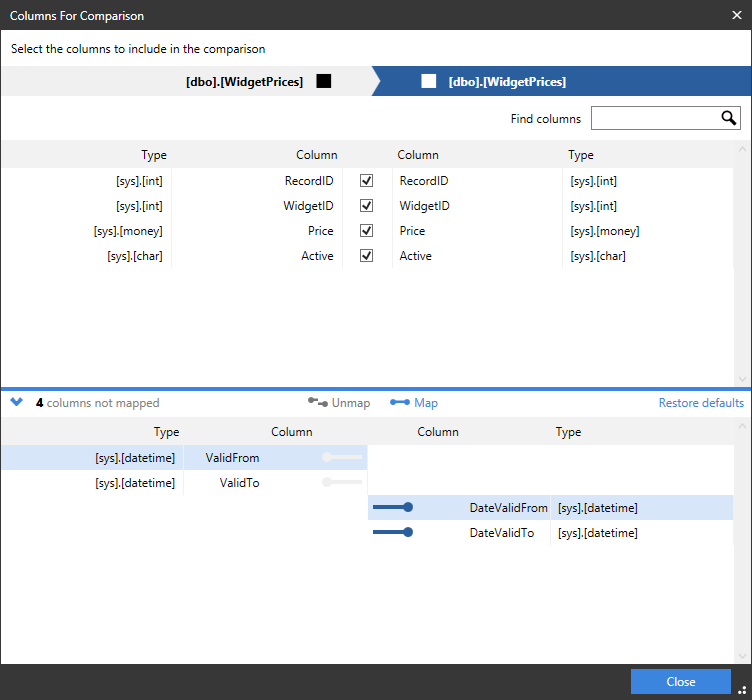The width and height of the screenshot is (752, 700).
Task: Click the Unmap connector icon
Action: click(x=318, y=403)
